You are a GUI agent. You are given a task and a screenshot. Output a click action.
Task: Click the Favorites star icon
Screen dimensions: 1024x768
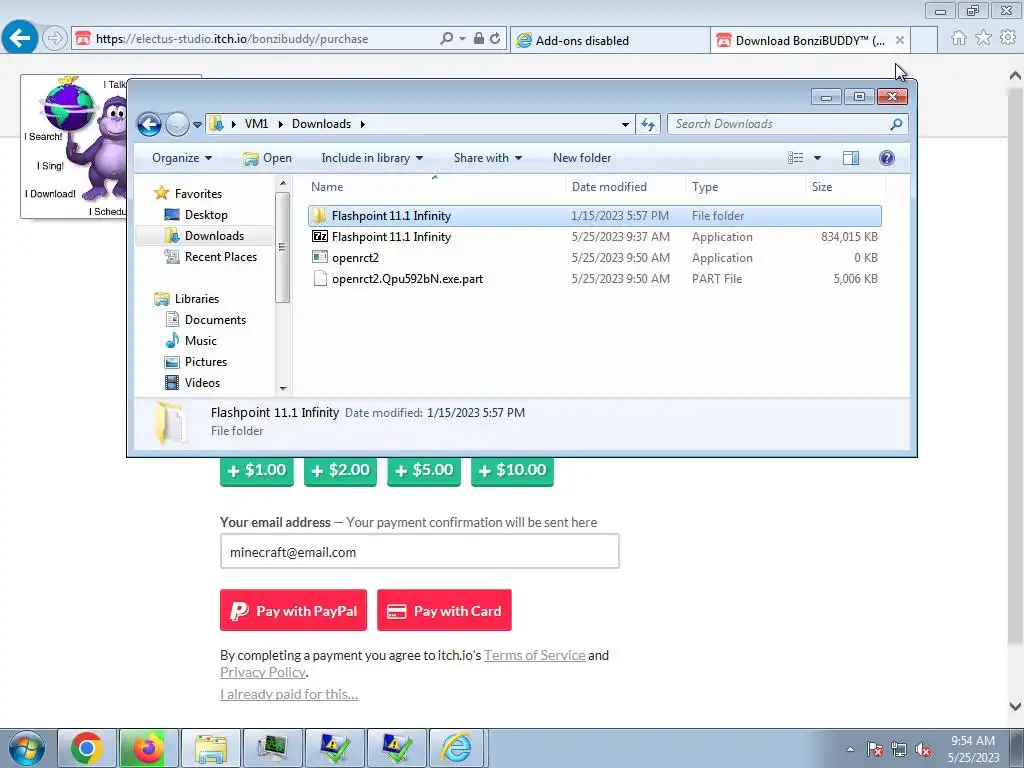tap(984, 38)
